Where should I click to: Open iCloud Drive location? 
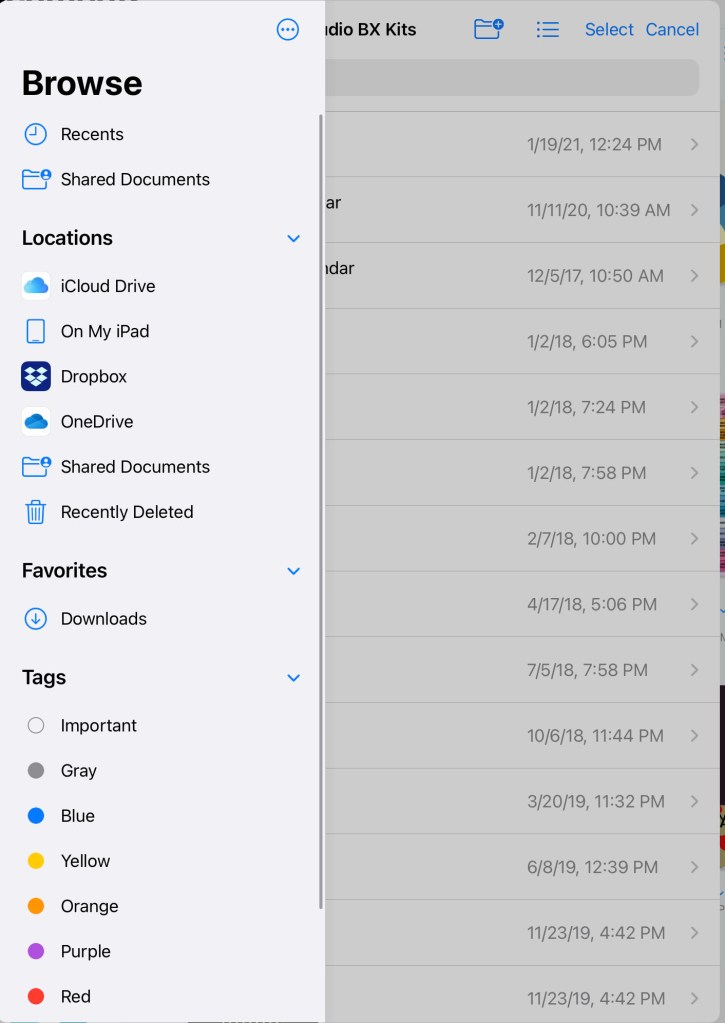pos(107,286)
